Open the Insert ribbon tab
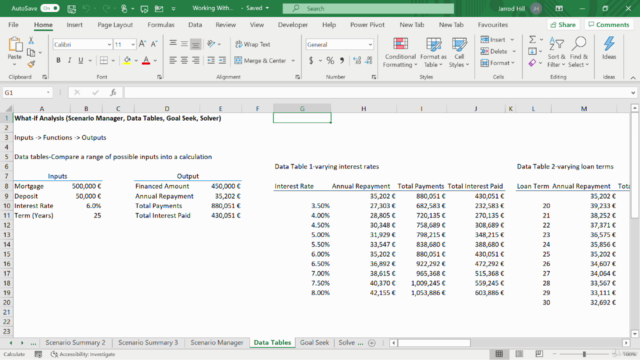Screen dimensions: 640x360 [x=74, y=25]
